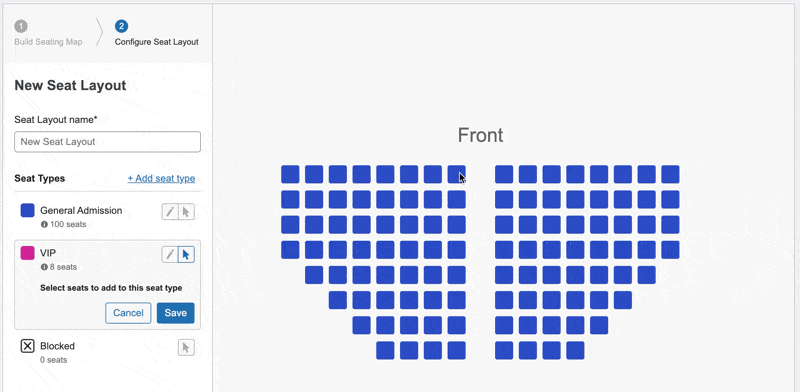This screenshot has width=800, height=392.
Task: Click the VIP pencil edit icon
Action: tap(170, 254)
